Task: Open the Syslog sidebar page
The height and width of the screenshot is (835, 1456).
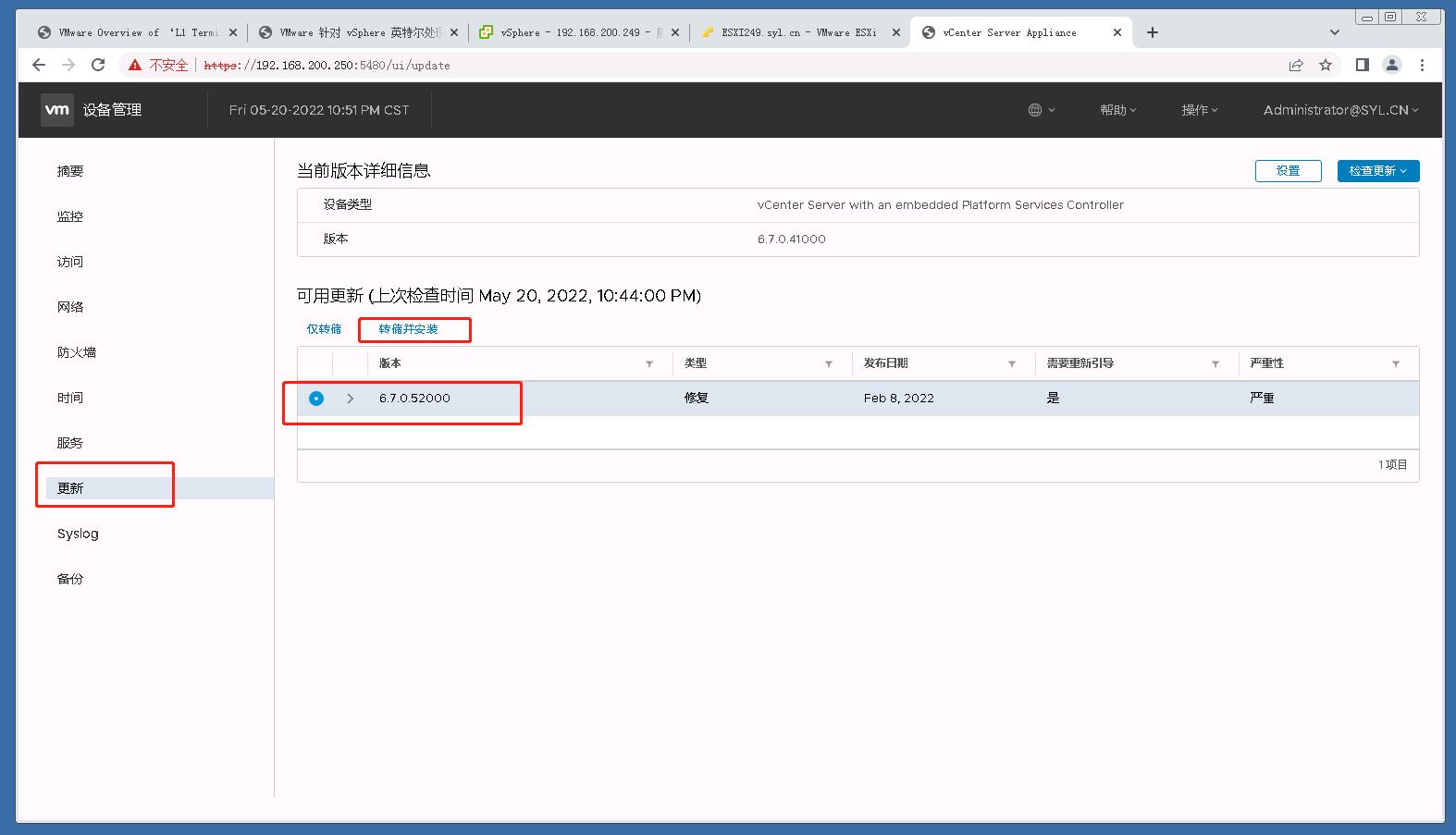Action: coord(78,534)
